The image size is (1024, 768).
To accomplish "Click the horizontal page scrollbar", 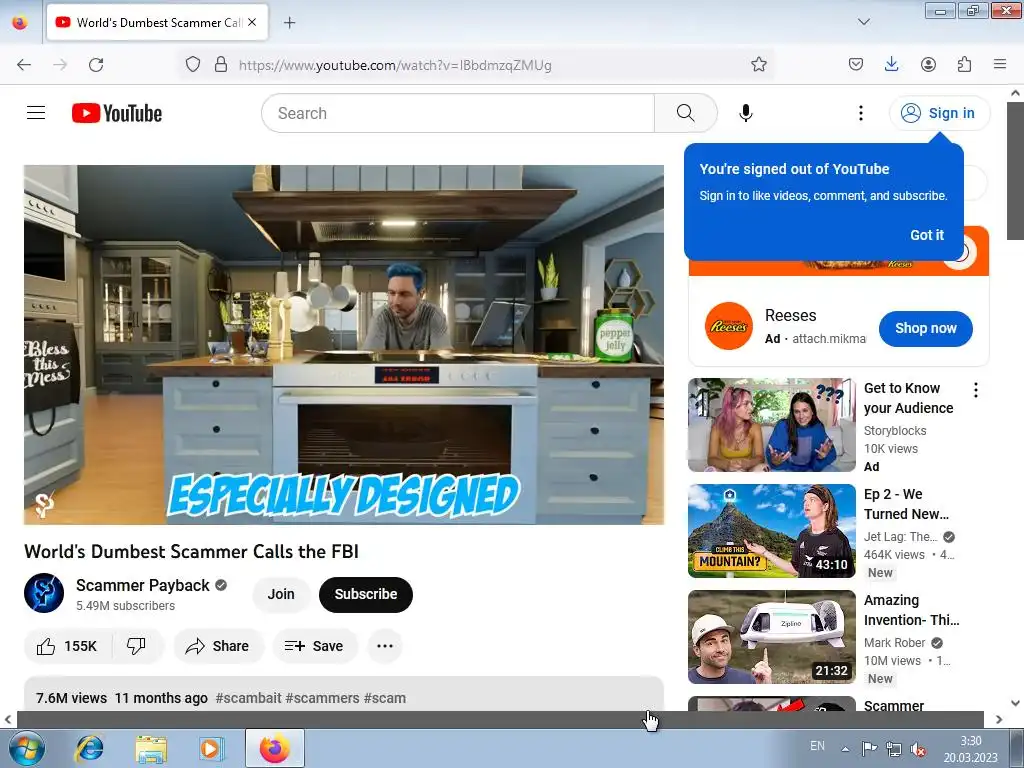I will pos(500,719).
